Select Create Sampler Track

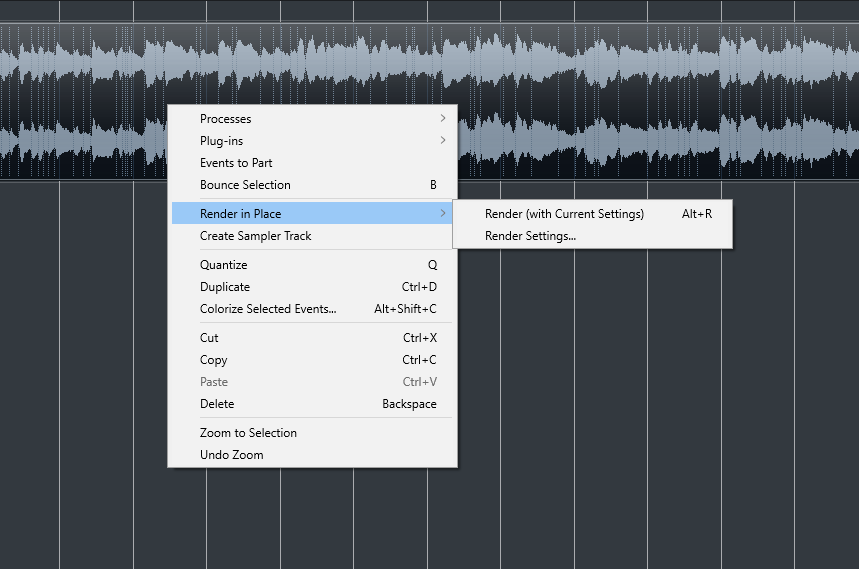pyautogui.click(x=256, y=236)
